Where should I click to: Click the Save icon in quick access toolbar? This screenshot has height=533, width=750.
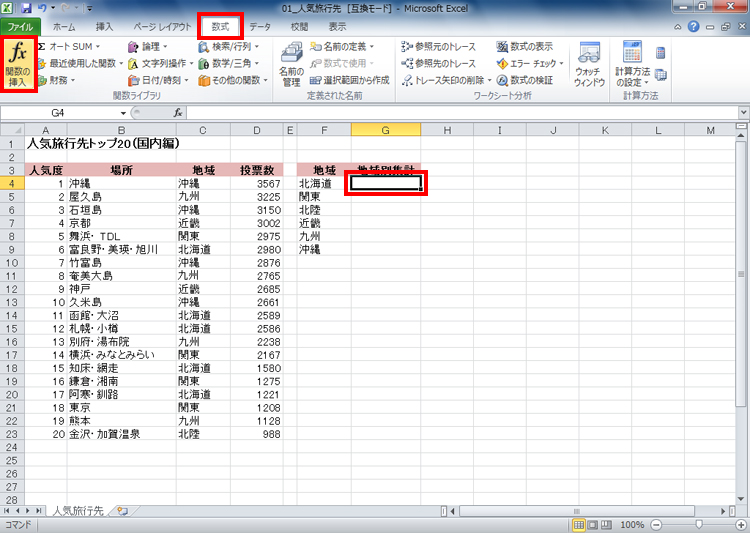[x=27, y=8]
